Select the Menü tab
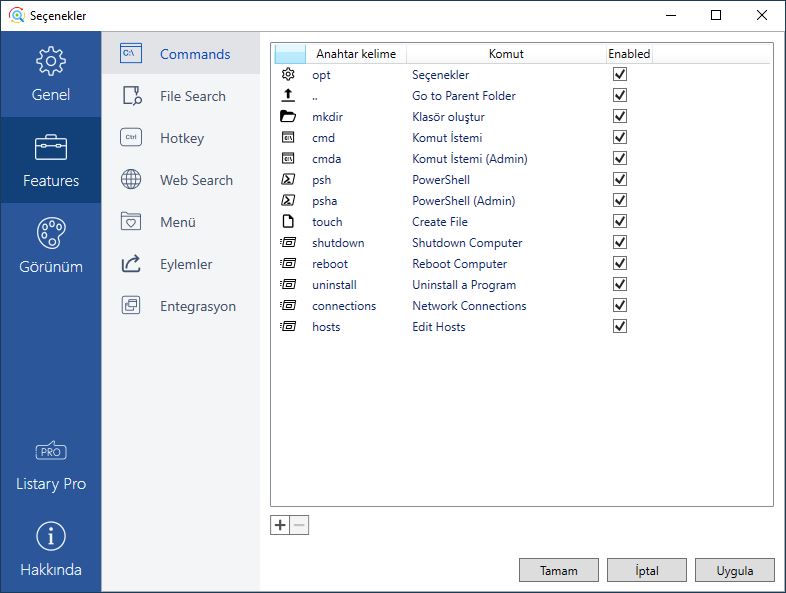The image size is (786, 593). pos(181,222)
